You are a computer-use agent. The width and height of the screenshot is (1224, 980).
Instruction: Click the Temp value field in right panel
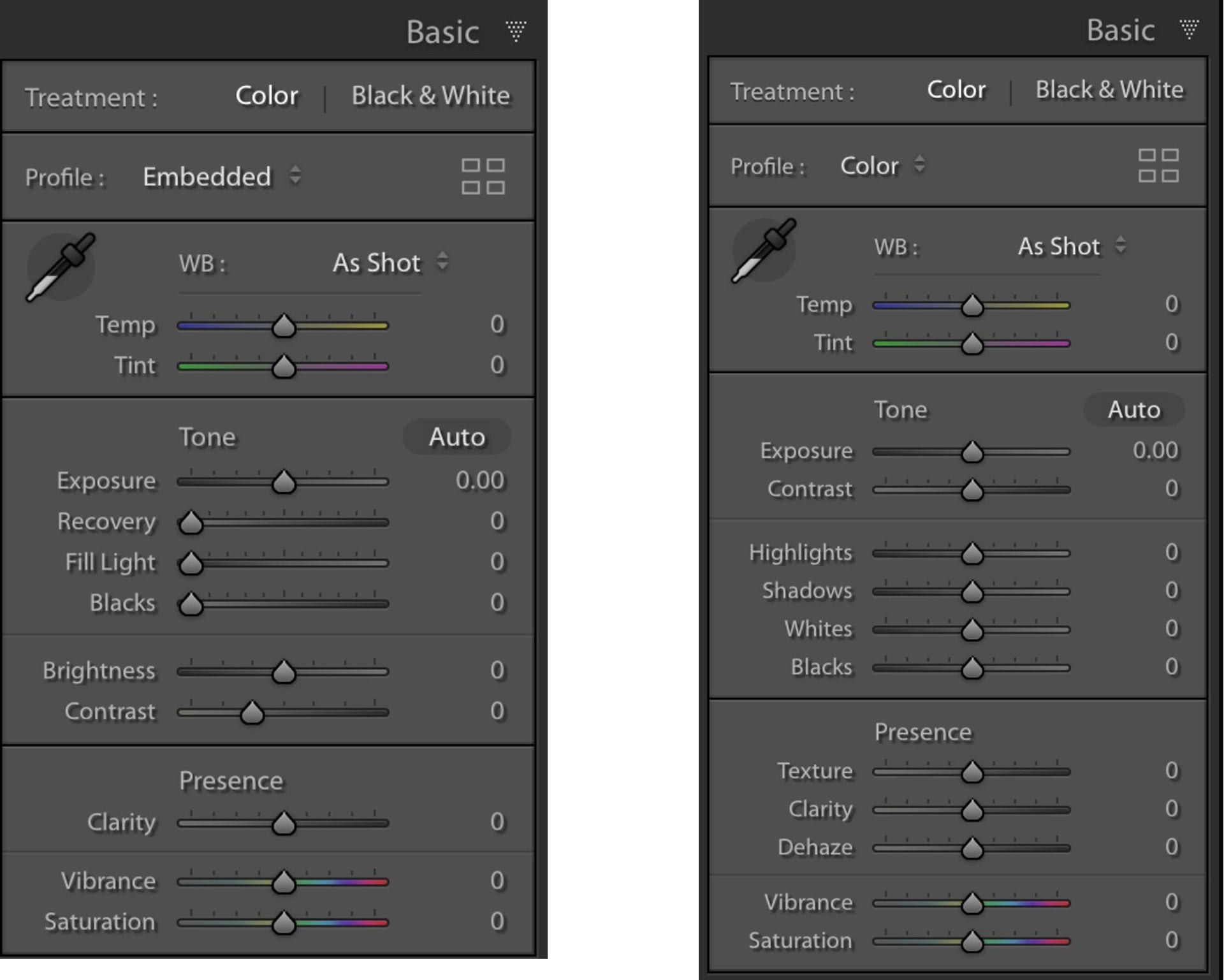pyautogui.click(x=1172, y=304)
